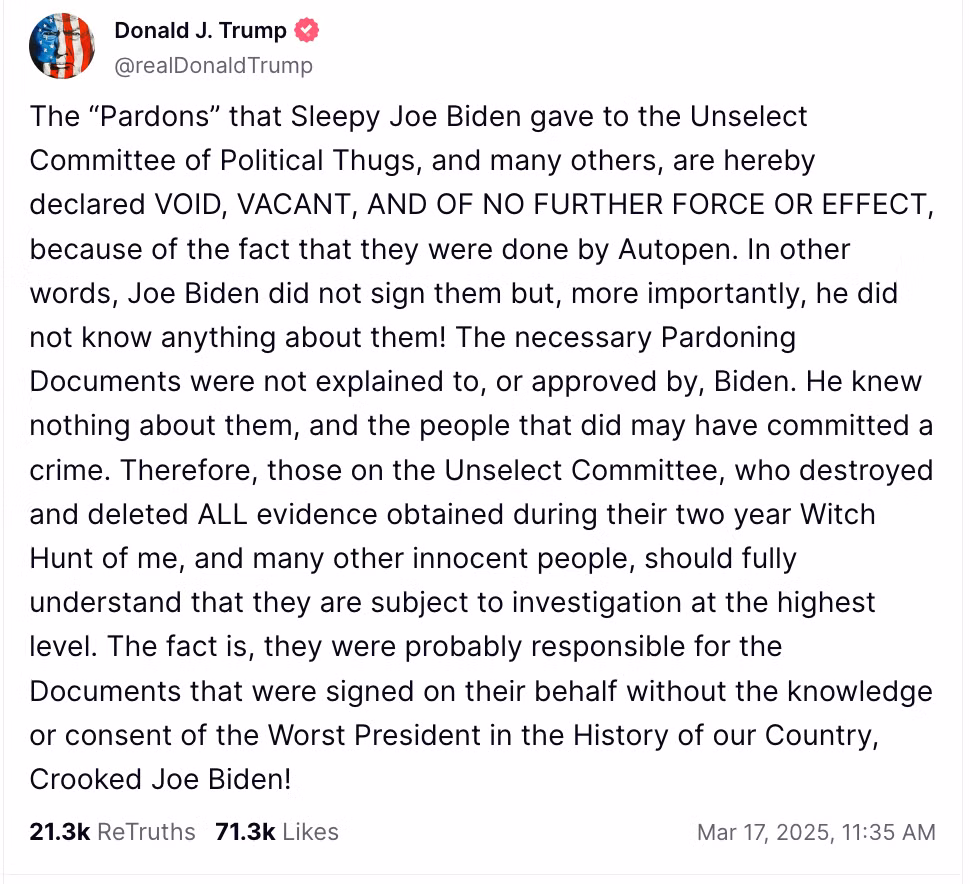
Task: Click the red verified checkmark badge
Action: (x=306, y=30)
